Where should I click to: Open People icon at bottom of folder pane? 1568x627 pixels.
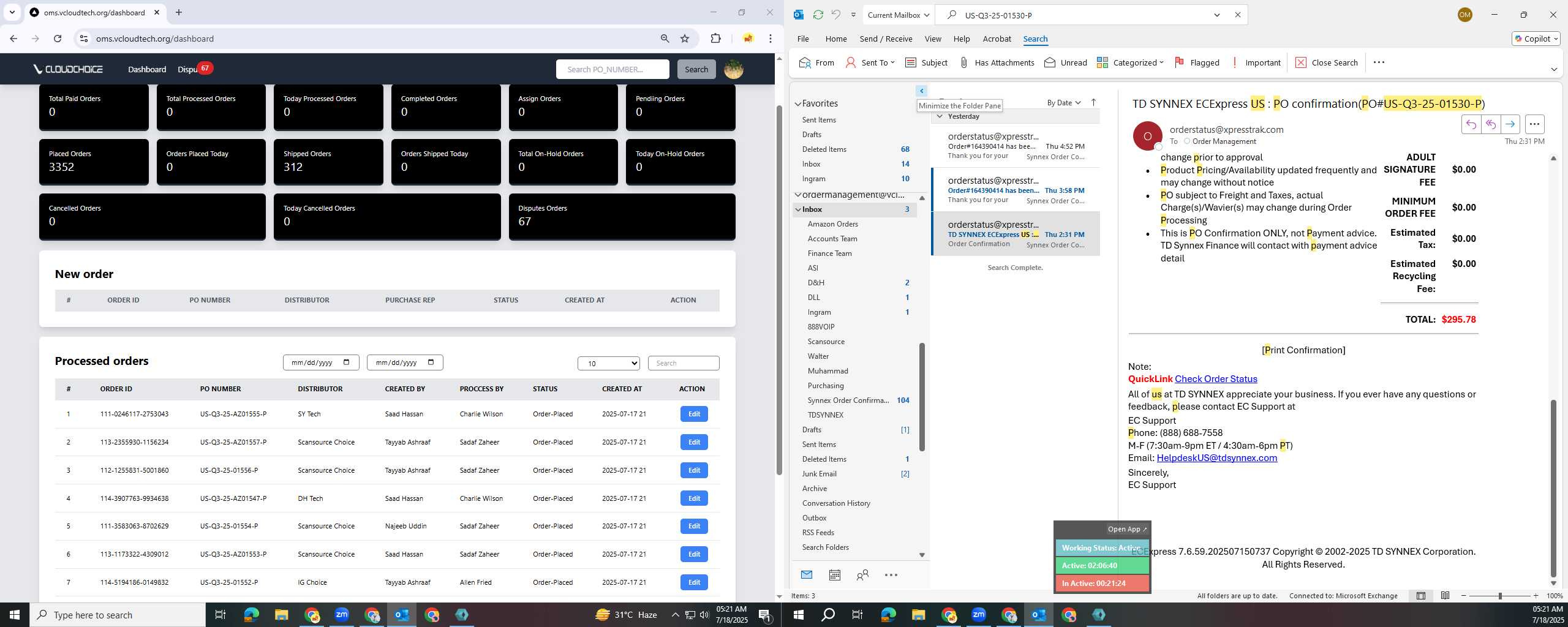(x=862, y=574)
